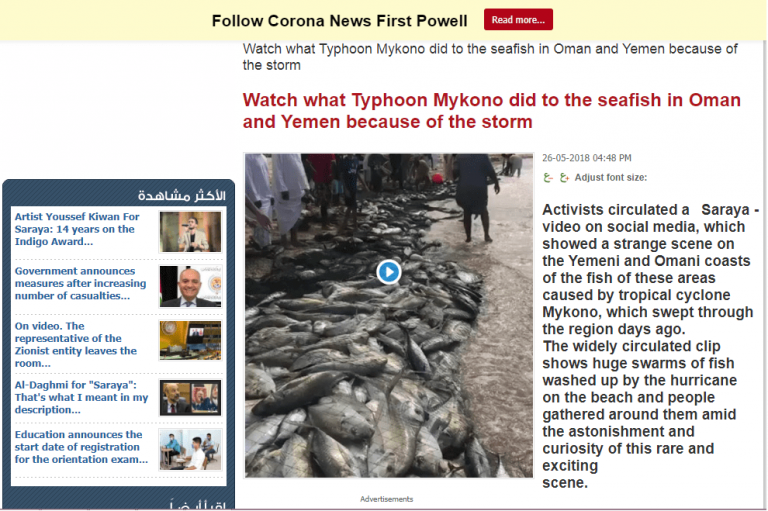This screenshot has width=768, height=511.
Task: Click the Al-Daghmi article thumbnail
Action: coord(191,398)
